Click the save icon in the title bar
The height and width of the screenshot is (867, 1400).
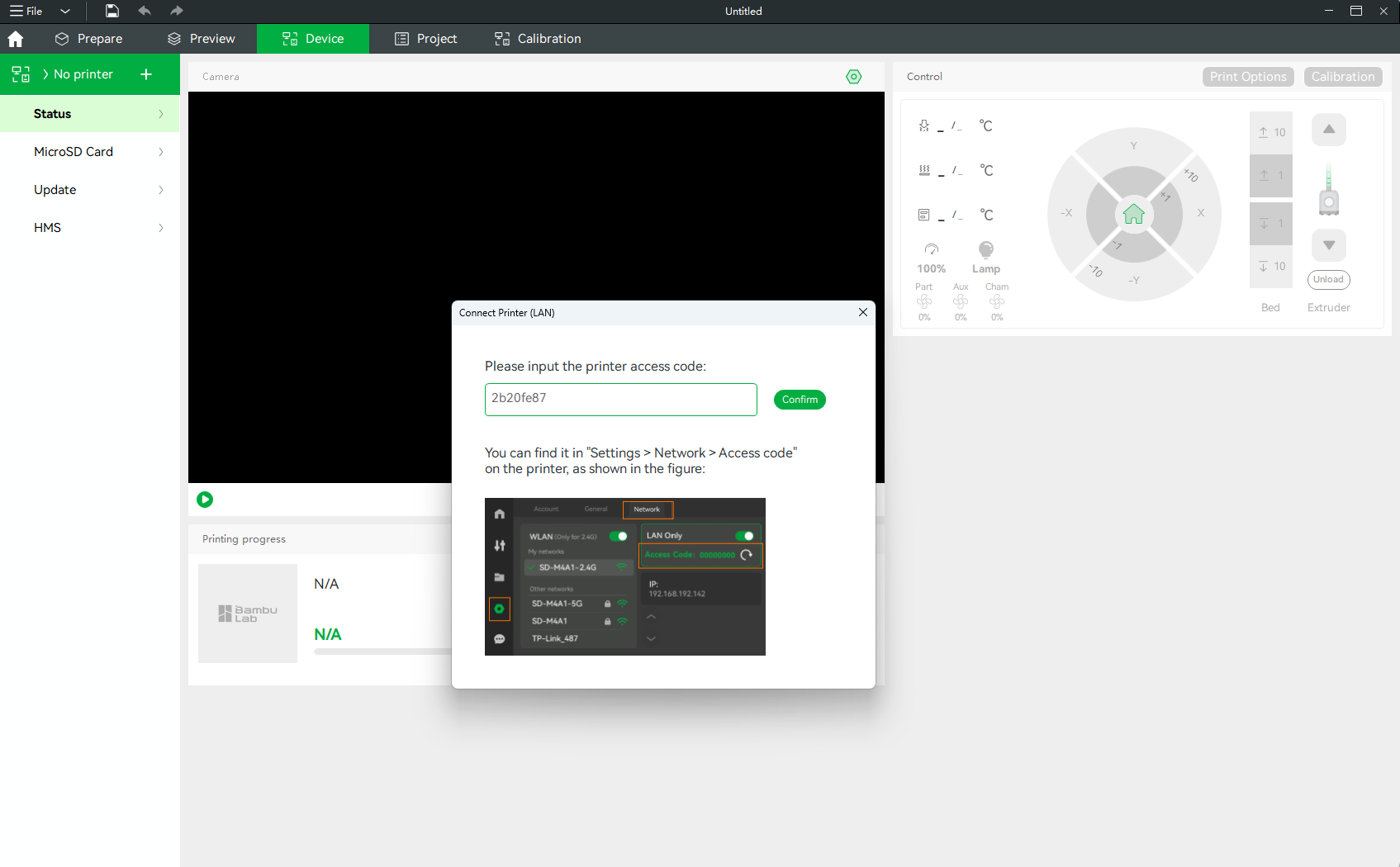112,11
